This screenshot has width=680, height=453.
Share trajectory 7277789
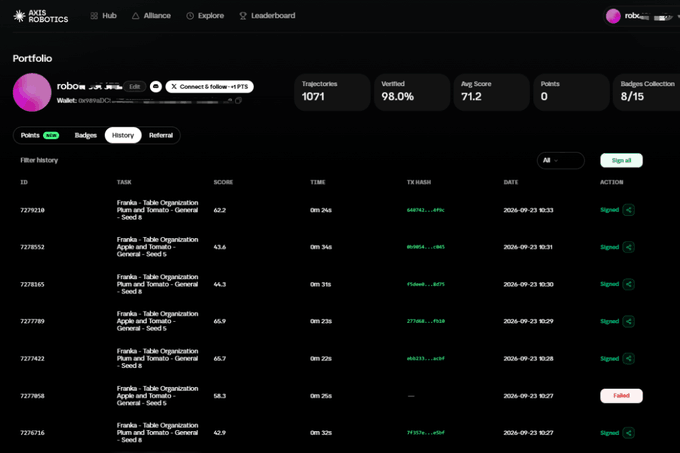(628, 321)
